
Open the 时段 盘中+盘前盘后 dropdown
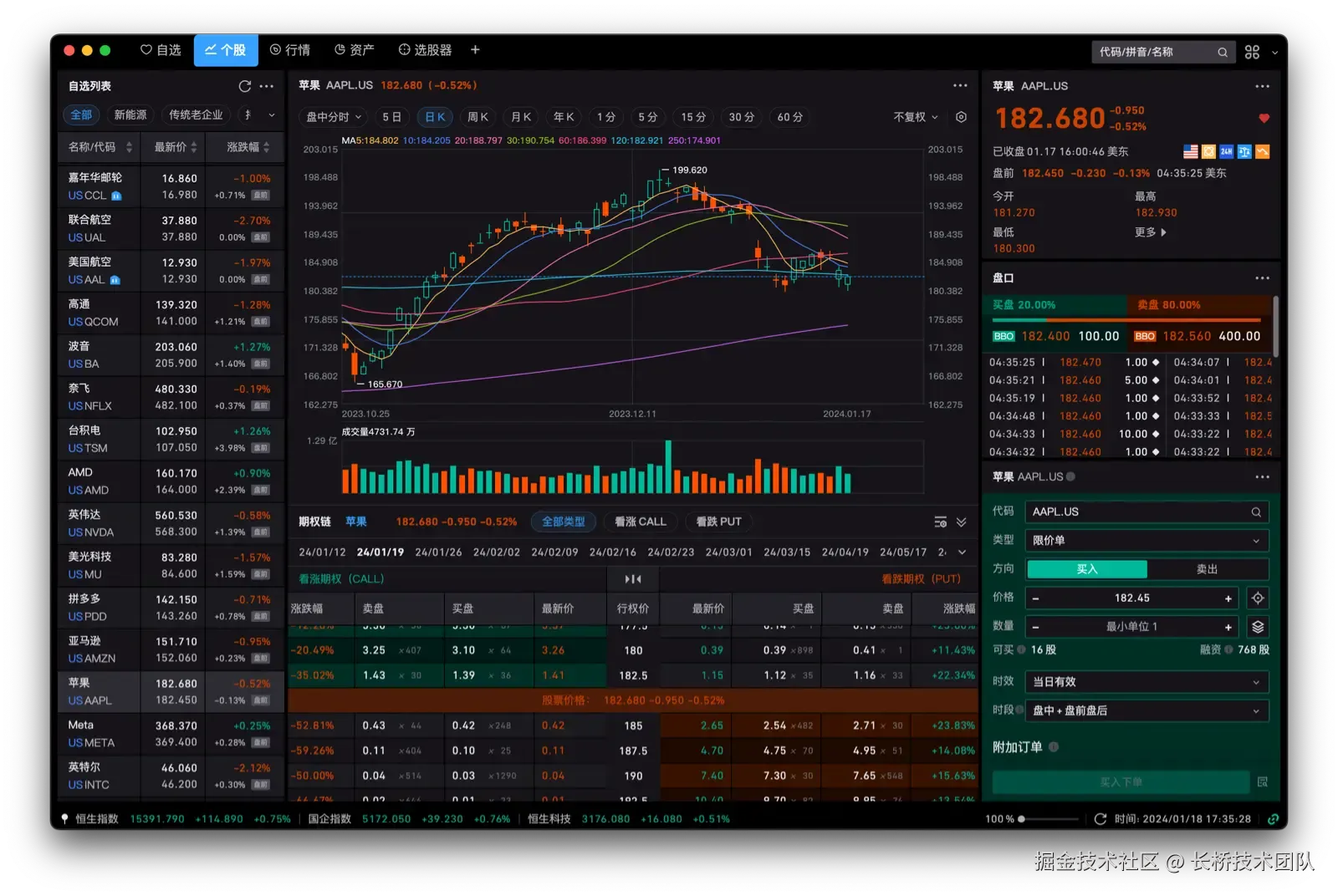[x=1146, y=710]
